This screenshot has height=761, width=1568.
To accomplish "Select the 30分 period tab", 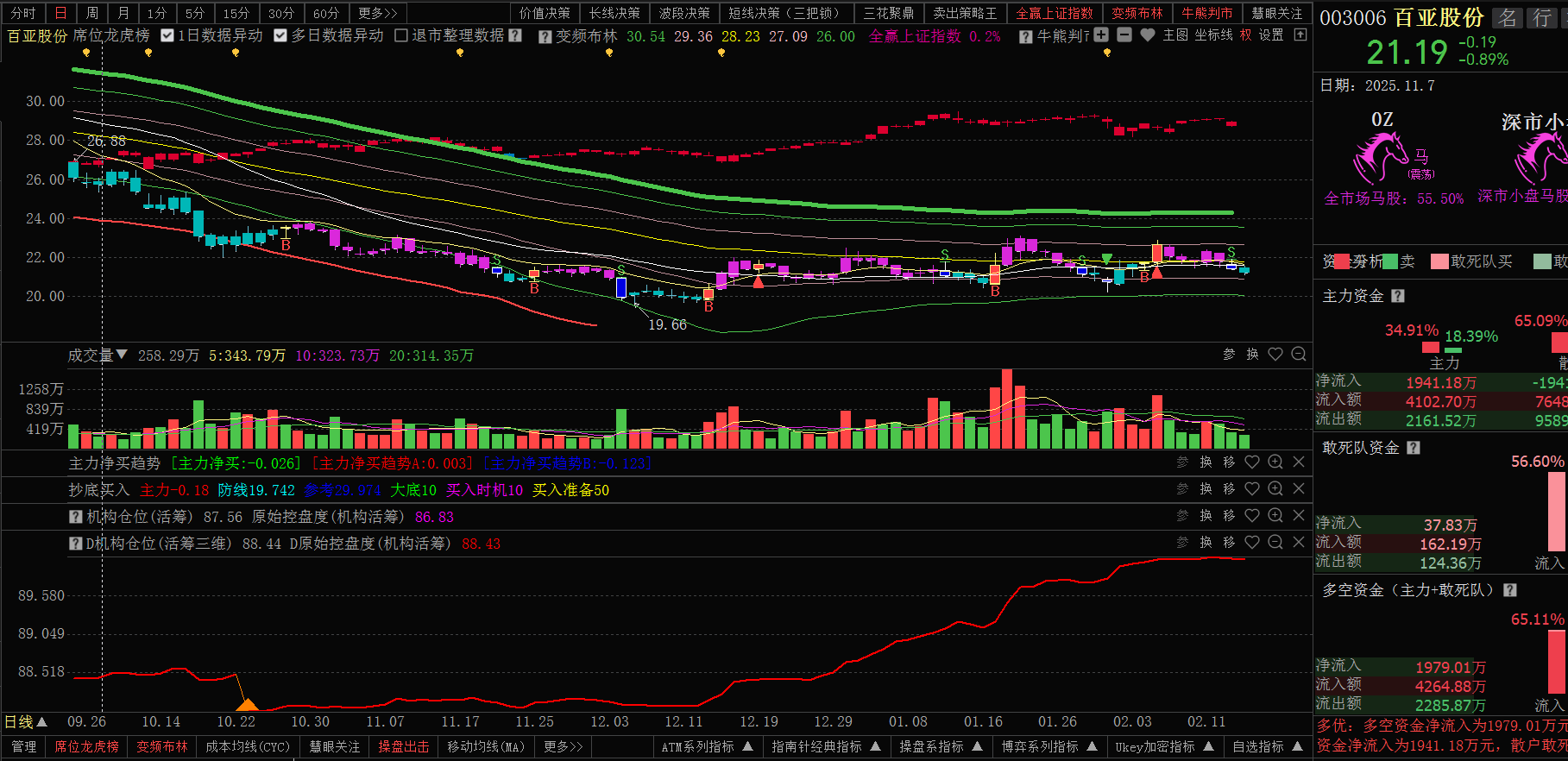I will pos(280,13).
